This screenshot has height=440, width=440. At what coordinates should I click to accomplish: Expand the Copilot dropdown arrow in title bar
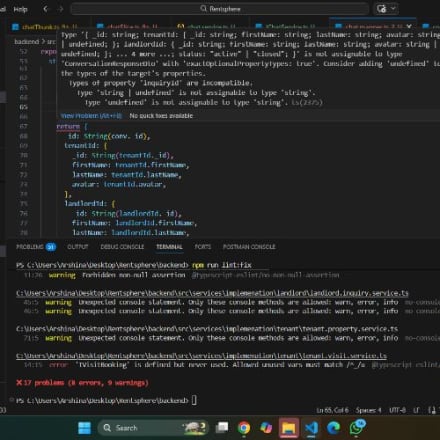click(393, 9)
